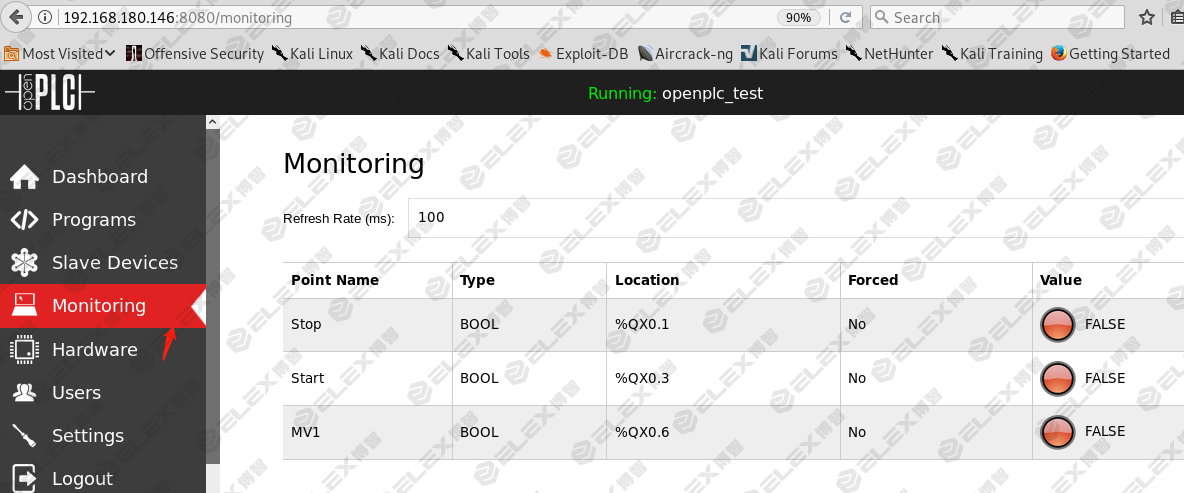Image resolution: width=1184 pixels, height=493 pixels.
Task: Open Kali Tools bookmark
Action: pyautogui.click(x=489, y=54)
